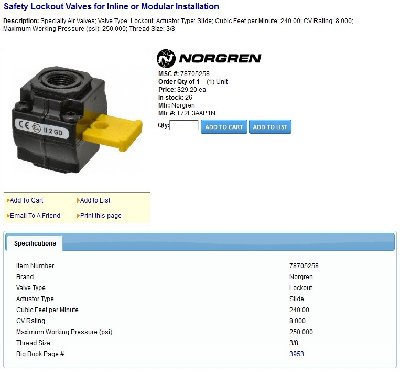Click the blue Specifications panel header bar
This screenshot has height=373, width=400.
(x=228, y=242)
